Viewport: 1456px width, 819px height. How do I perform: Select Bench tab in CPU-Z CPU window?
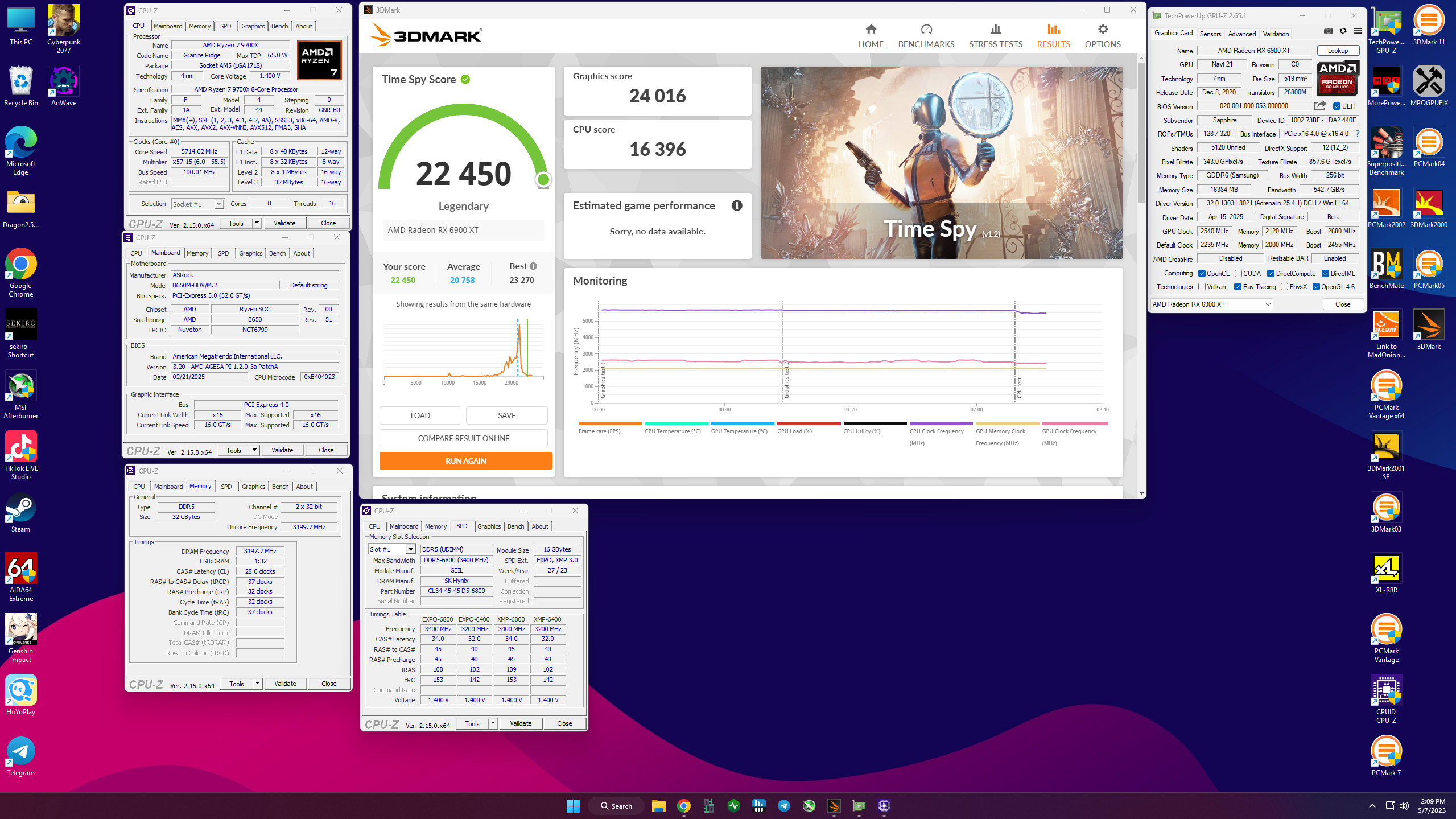279,26
